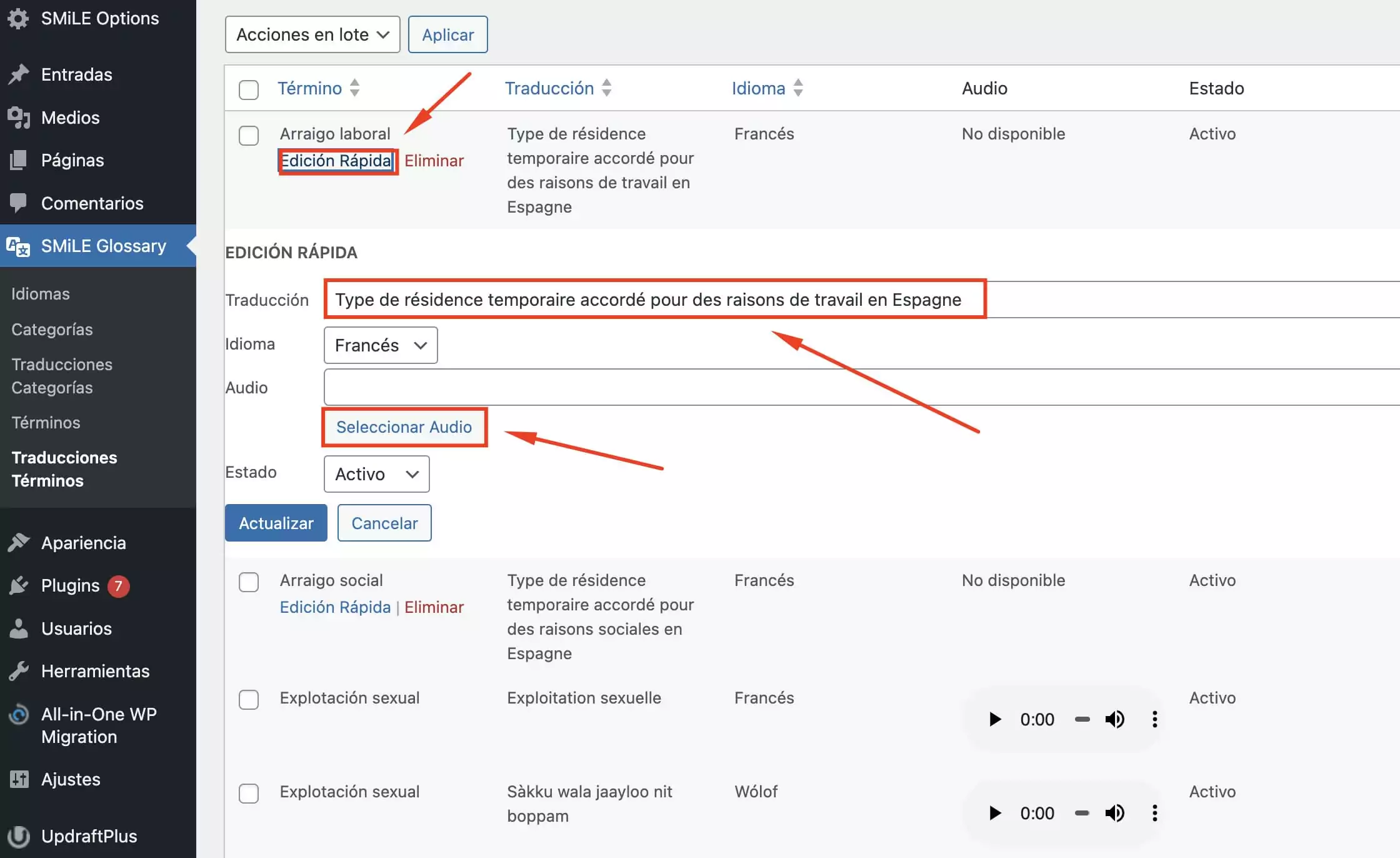Click the Herramientas wrench icon
Screen dimensions: 1400x858
click(x=19, y=671)
